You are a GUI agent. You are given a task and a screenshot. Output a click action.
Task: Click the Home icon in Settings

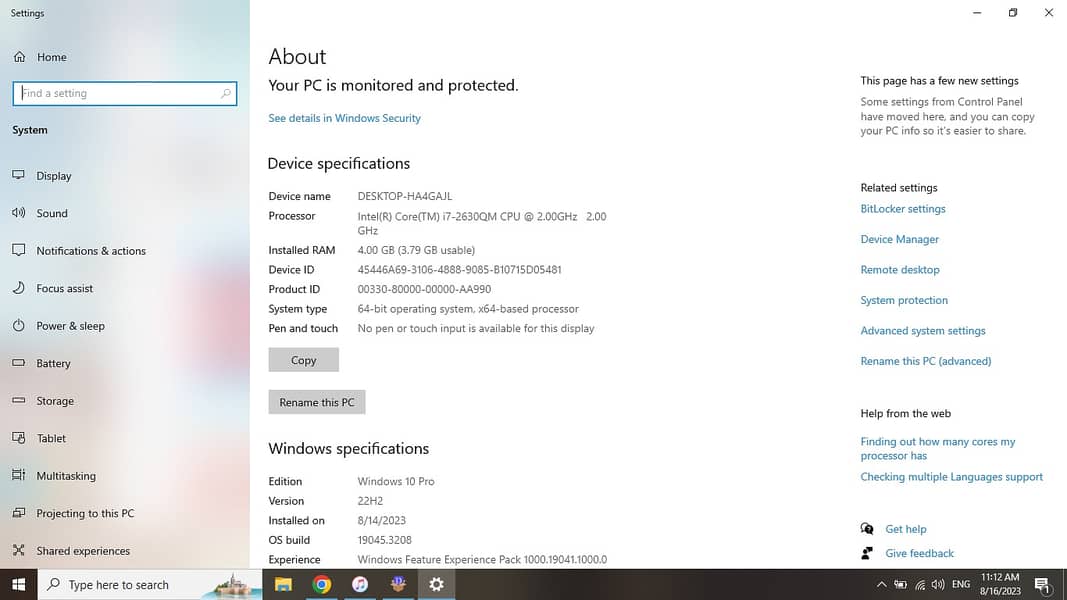[20, 57]
